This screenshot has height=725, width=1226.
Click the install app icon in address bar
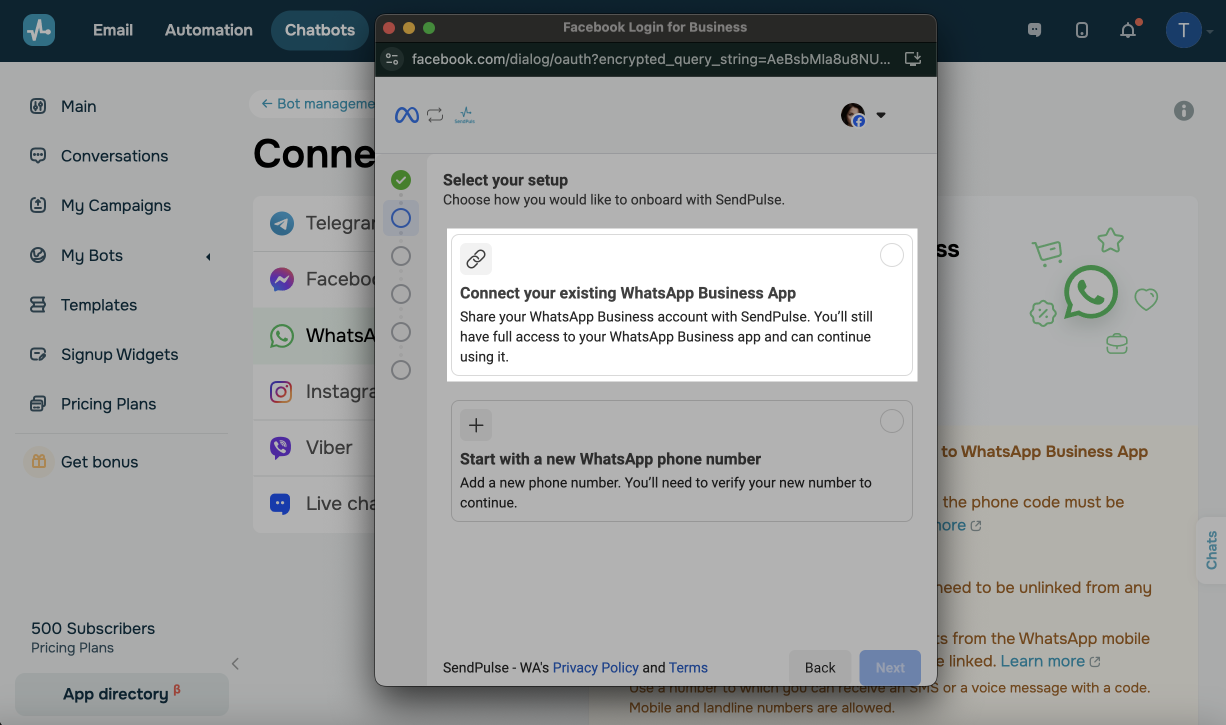click(912, 59)
